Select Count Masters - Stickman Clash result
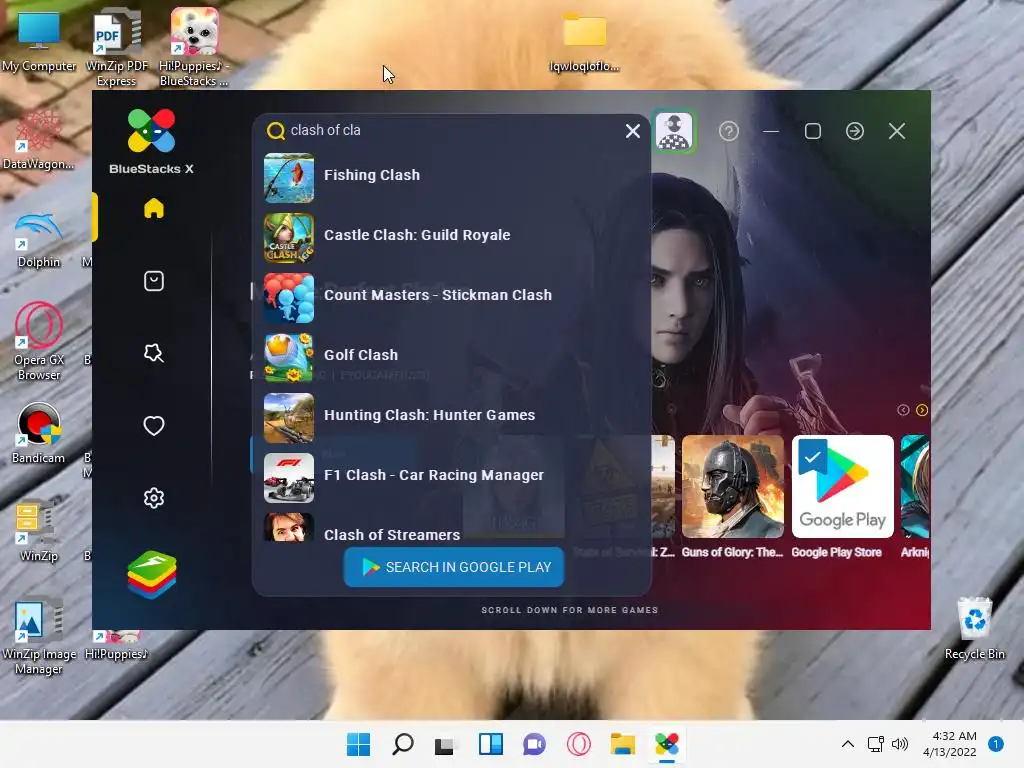1024x768 pixels. click(x=452, y=298)
